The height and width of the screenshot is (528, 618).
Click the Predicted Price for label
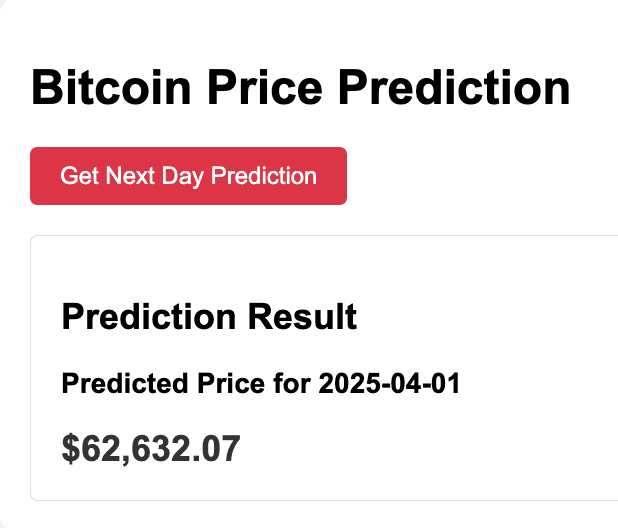pyautogui.click(x=187, y=383)
